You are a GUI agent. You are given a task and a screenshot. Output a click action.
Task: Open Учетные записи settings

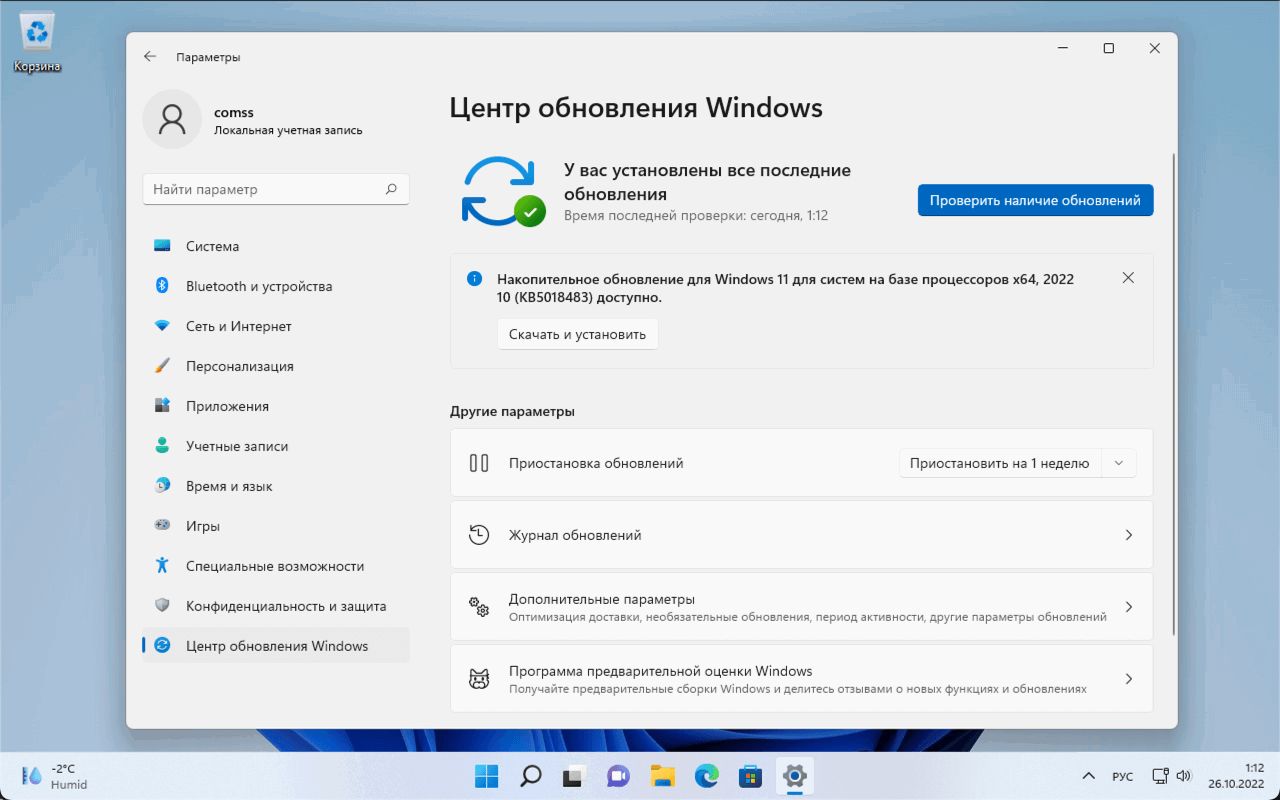(276, 446)
